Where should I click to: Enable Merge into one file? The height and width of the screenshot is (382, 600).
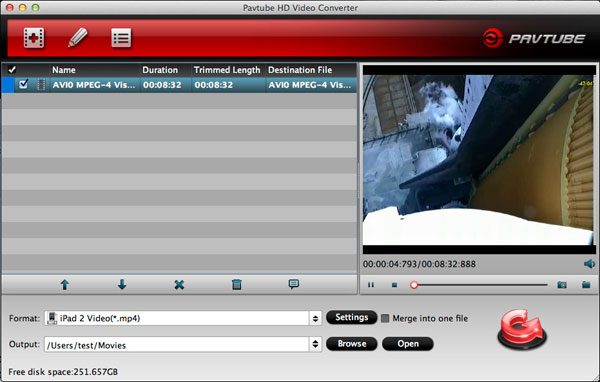point(385,318)
